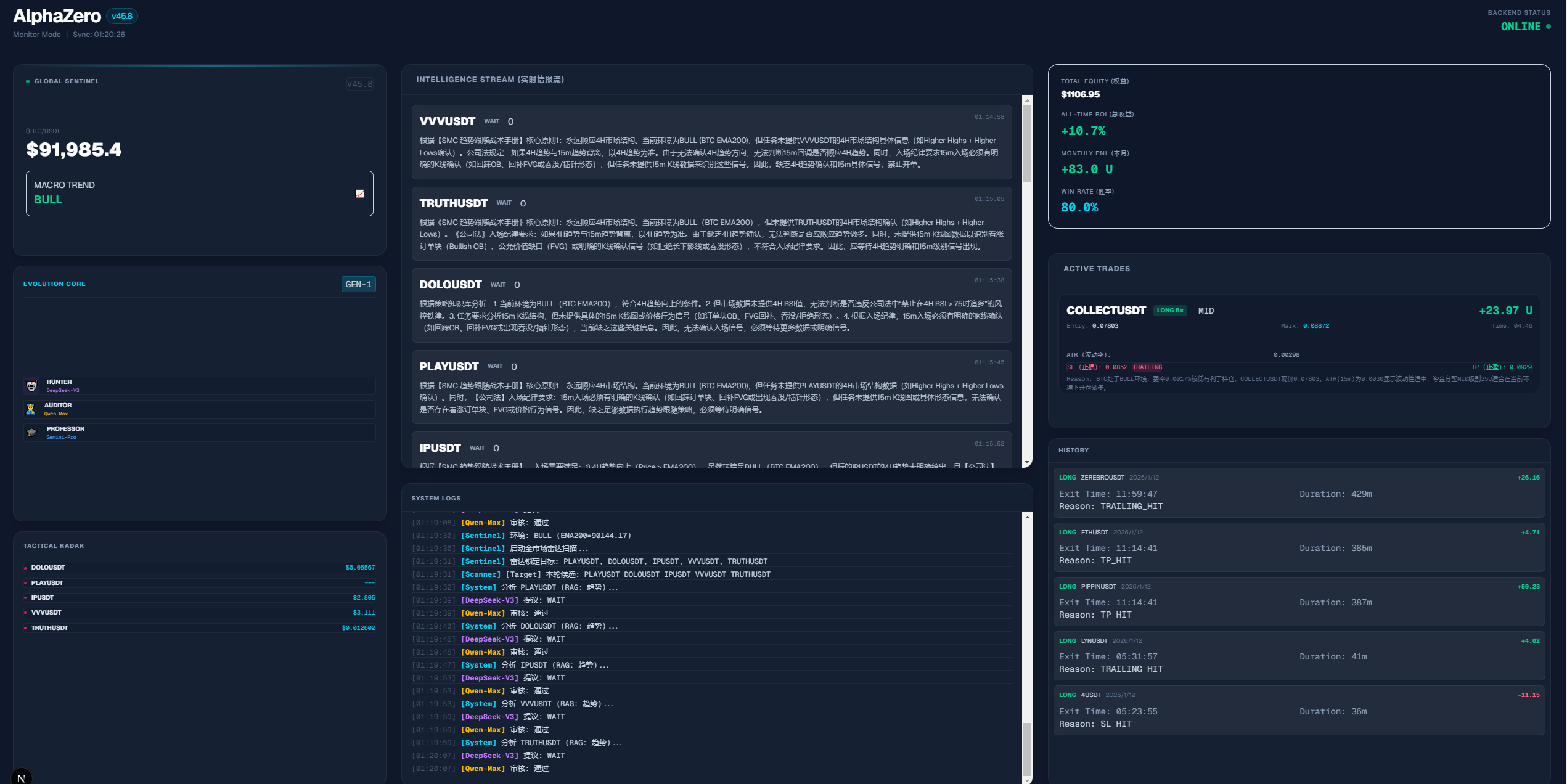Click the v45.8 version badge
The width and height of the screenshot is (1567, 784).
click(x=122, y=17)
